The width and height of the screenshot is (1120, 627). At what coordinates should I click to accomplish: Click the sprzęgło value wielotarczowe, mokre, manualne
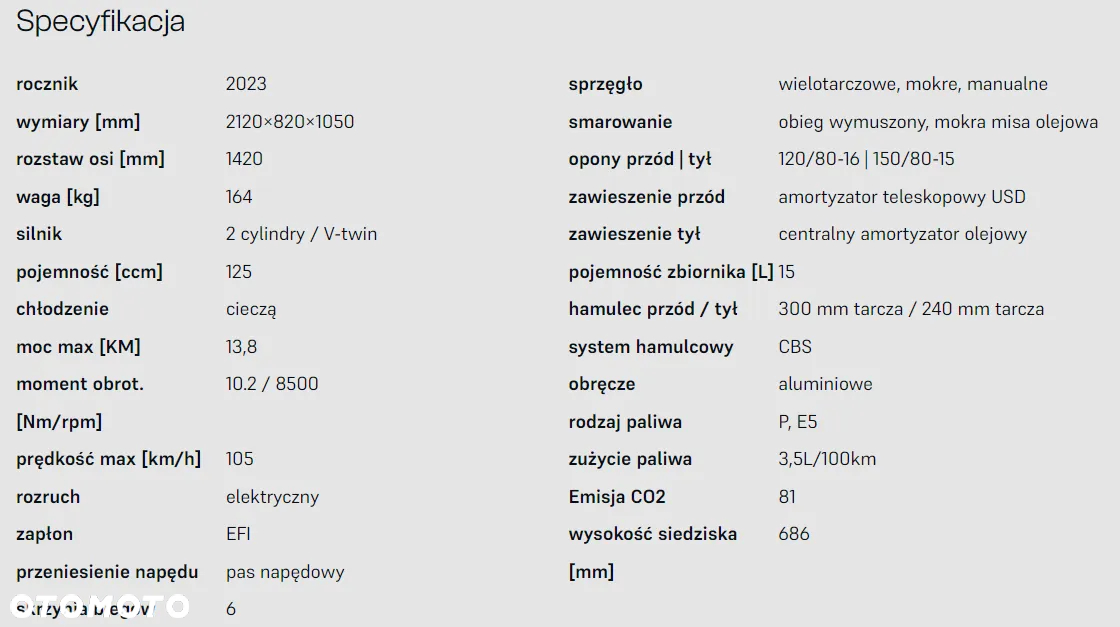pos(913,84)
